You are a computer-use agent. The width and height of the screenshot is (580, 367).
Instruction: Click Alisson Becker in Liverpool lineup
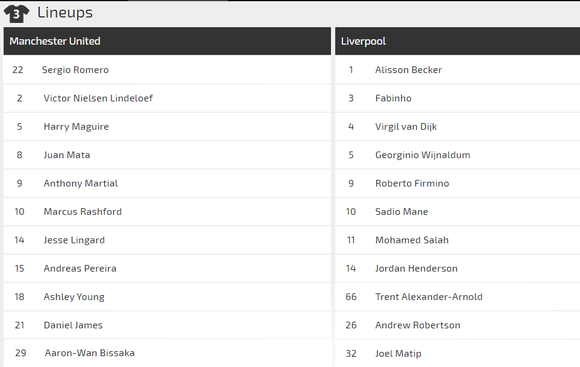click(x=408, y=70)
